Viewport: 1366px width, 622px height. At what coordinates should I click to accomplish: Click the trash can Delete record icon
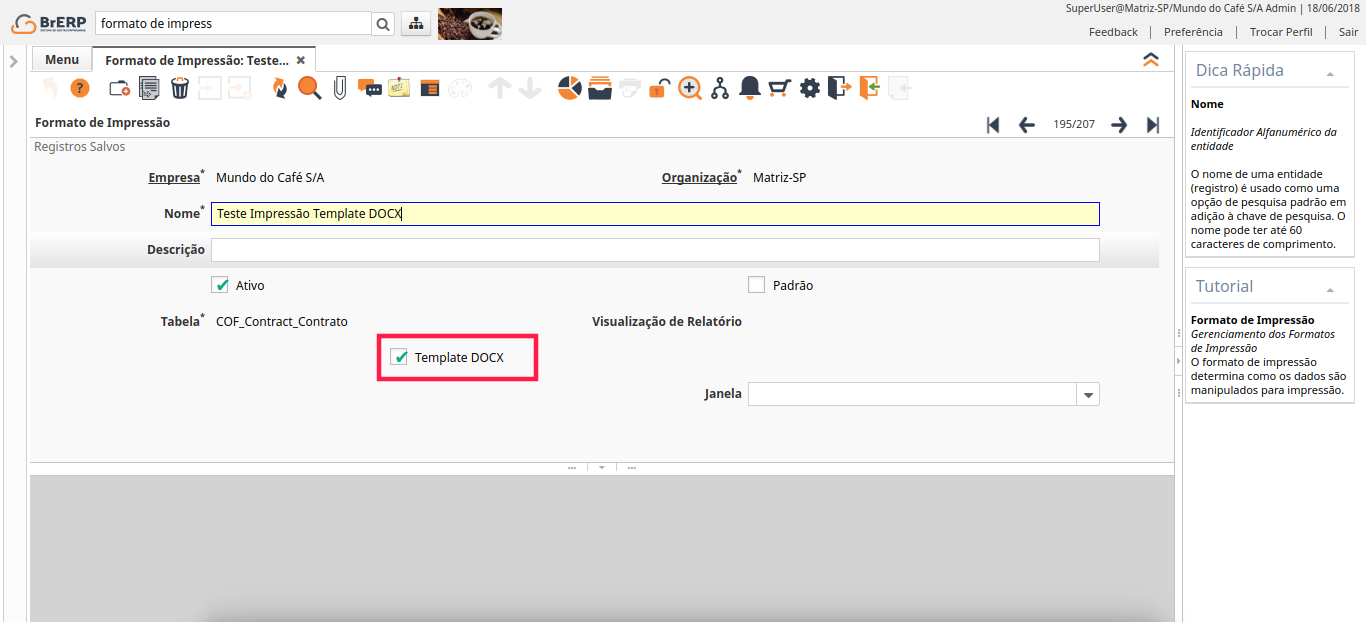point(179,88)
